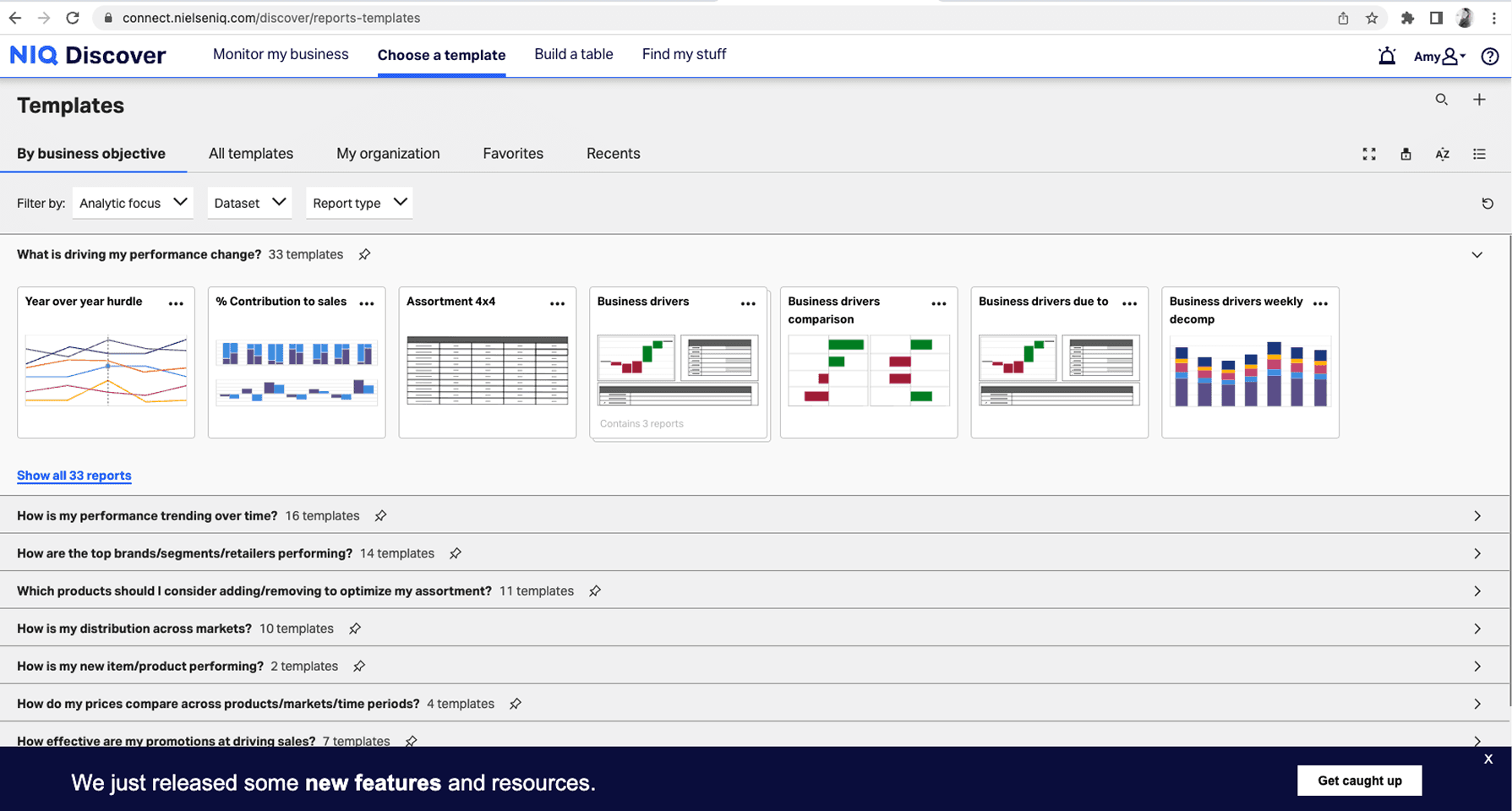Close the new features banner
Viewport: 1512px width, 811px height.
coord(1488,759)
